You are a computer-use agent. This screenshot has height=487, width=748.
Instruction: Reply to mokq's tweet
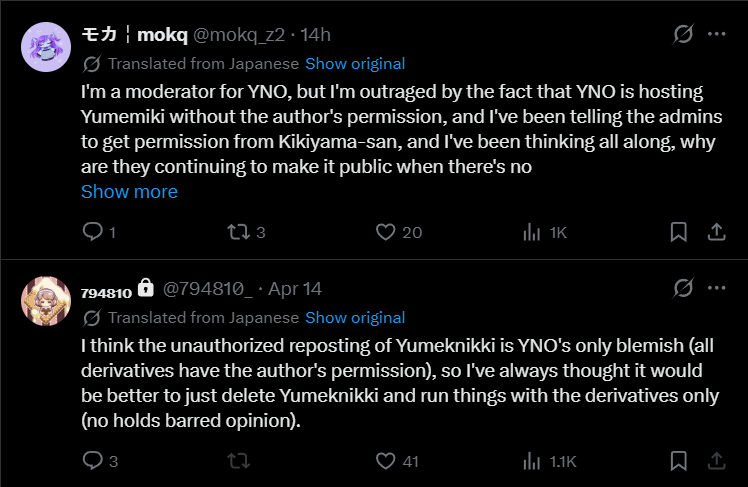[92, 232]
